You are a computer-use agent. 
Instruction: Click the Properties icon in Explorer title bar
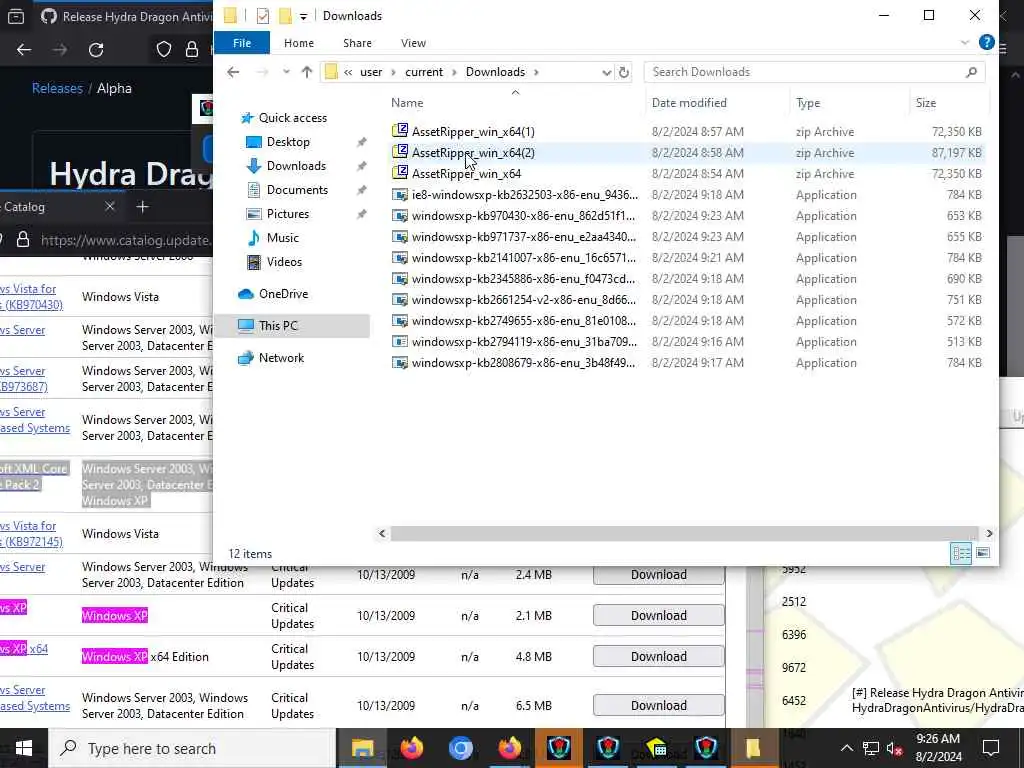point(263,16)
